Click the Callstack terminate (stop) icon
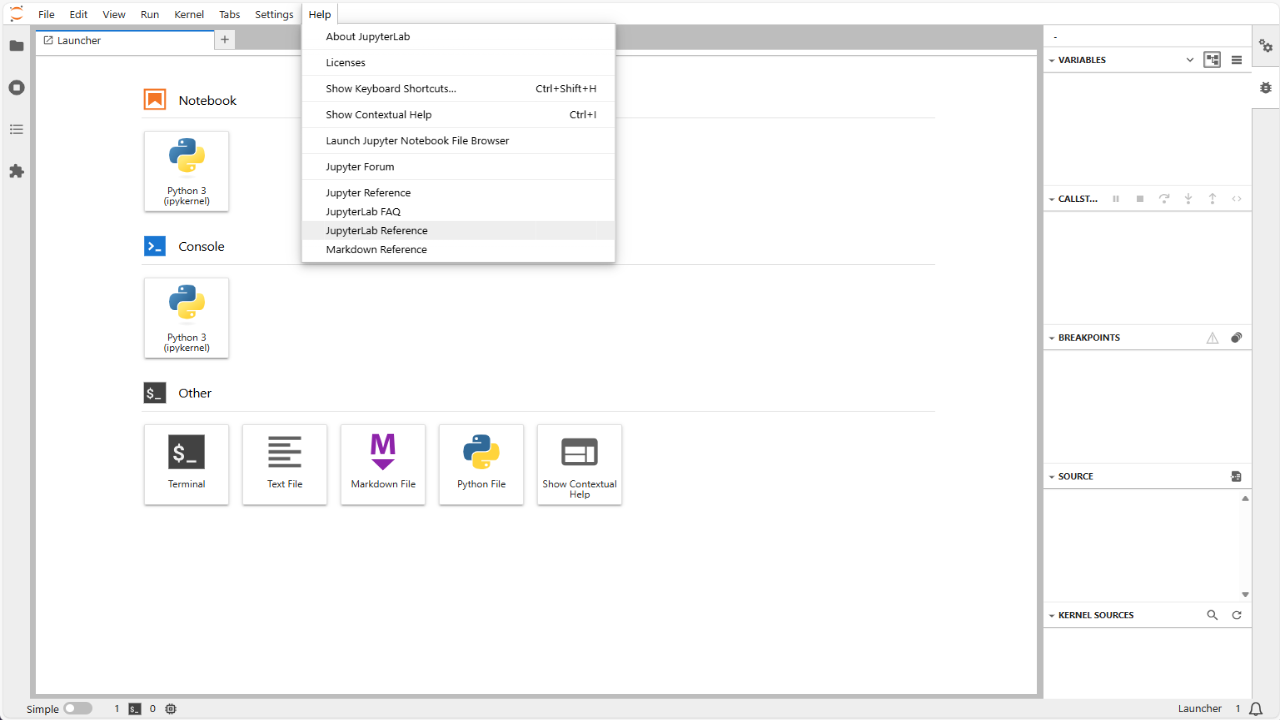The height and width of the screenshot is (720, 1280). point(1140,199)
